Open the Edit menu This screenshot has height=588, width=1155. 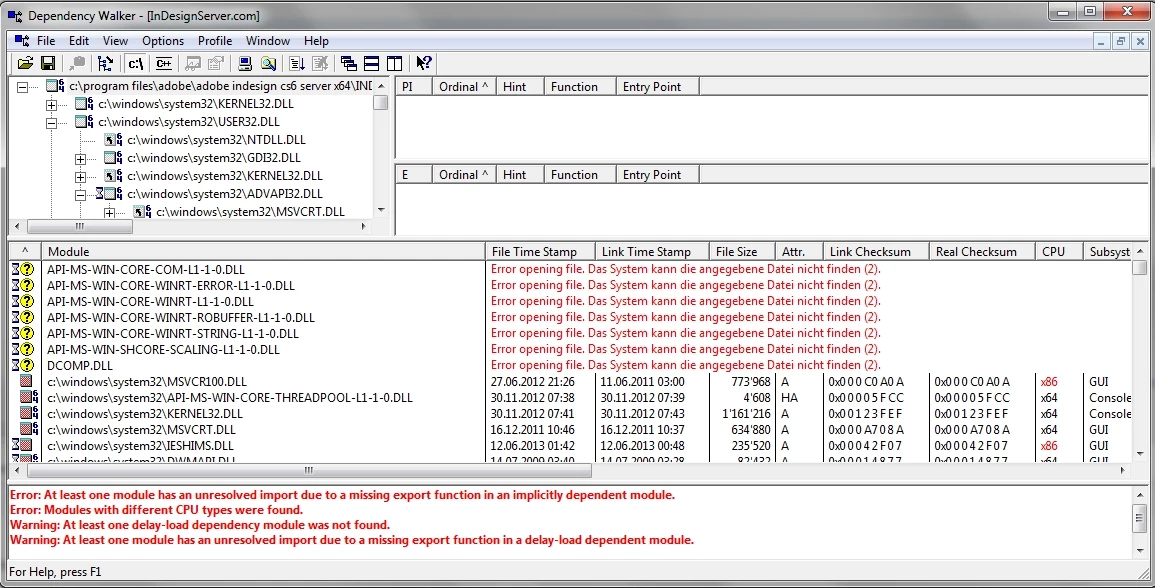(79, 41)
